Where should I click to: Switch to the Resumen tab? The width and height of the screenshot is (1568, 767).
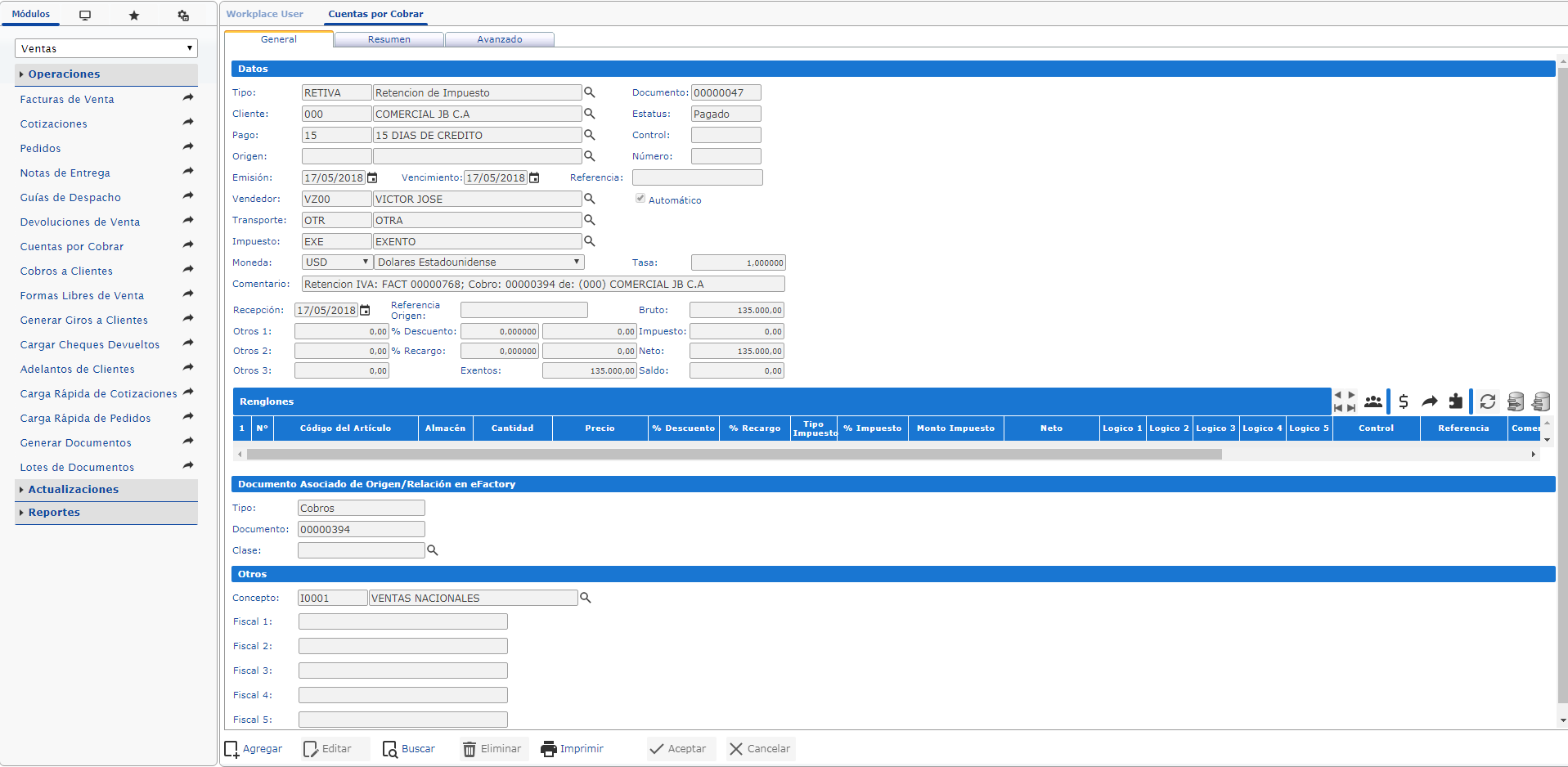pos(389,39)
